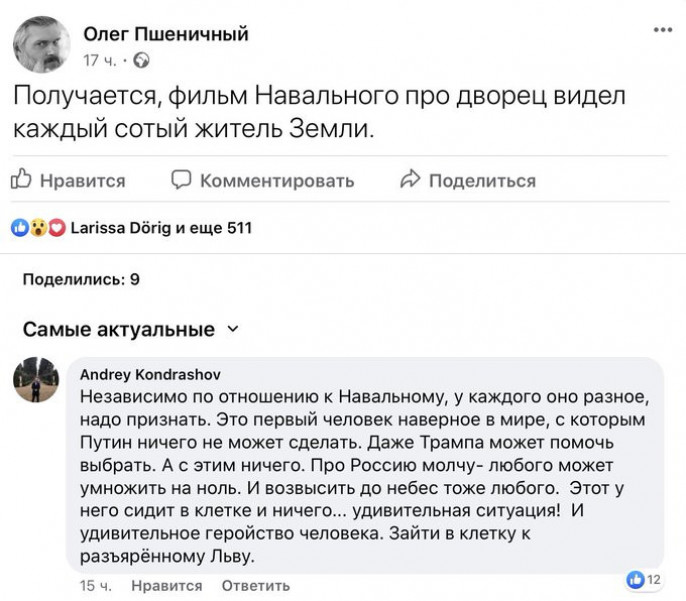686x601 pixels.
Task: Click Ответить to reply to comment
Action: [x=255, y=585]
